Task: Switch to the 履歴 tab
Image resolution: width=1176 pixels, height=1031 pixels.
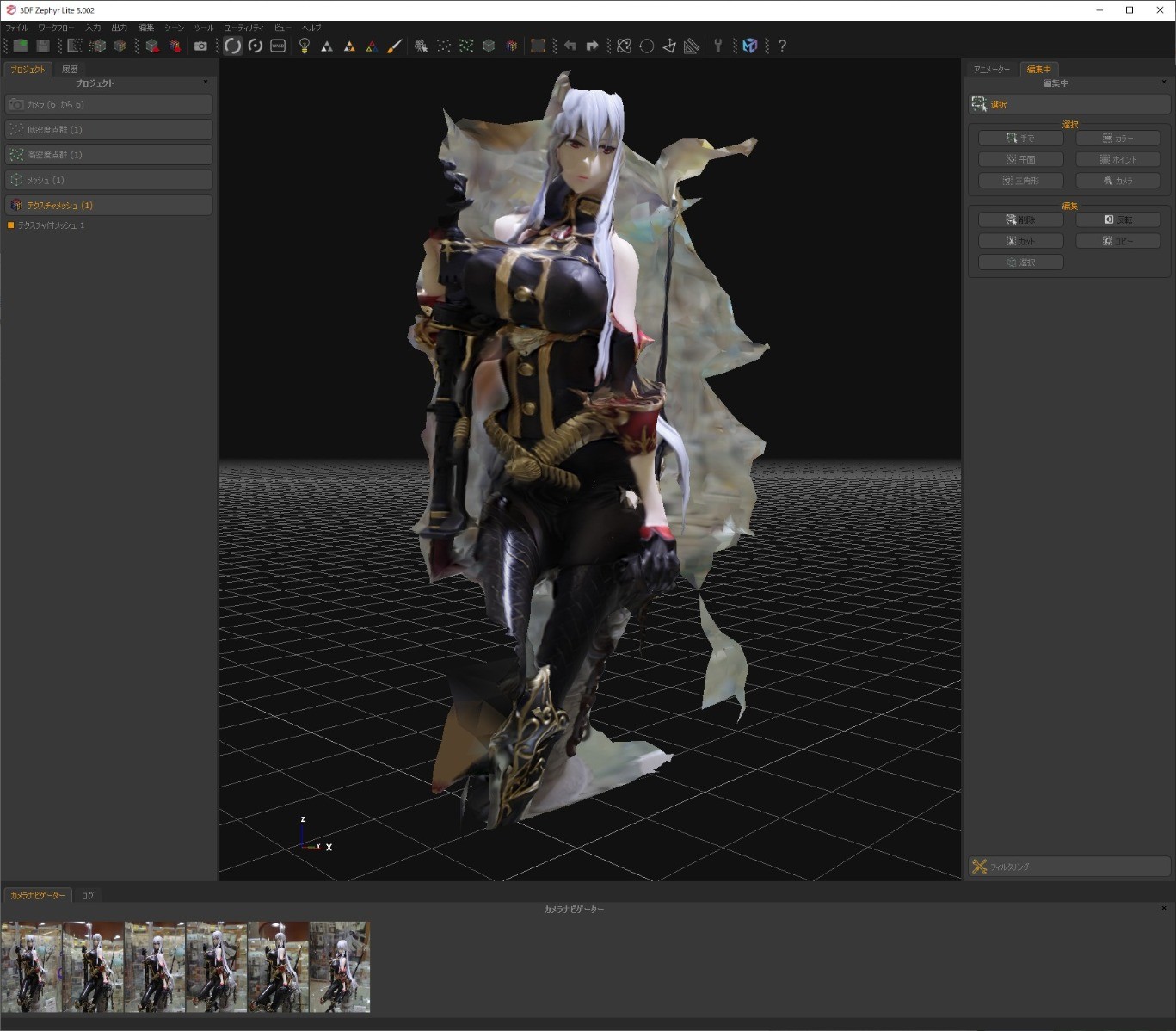Action: 70,69
